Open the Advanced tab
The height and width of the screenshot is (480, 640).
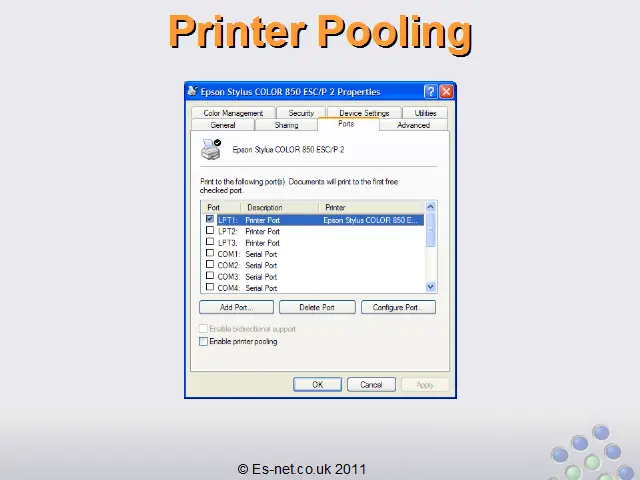click(413, 125)
